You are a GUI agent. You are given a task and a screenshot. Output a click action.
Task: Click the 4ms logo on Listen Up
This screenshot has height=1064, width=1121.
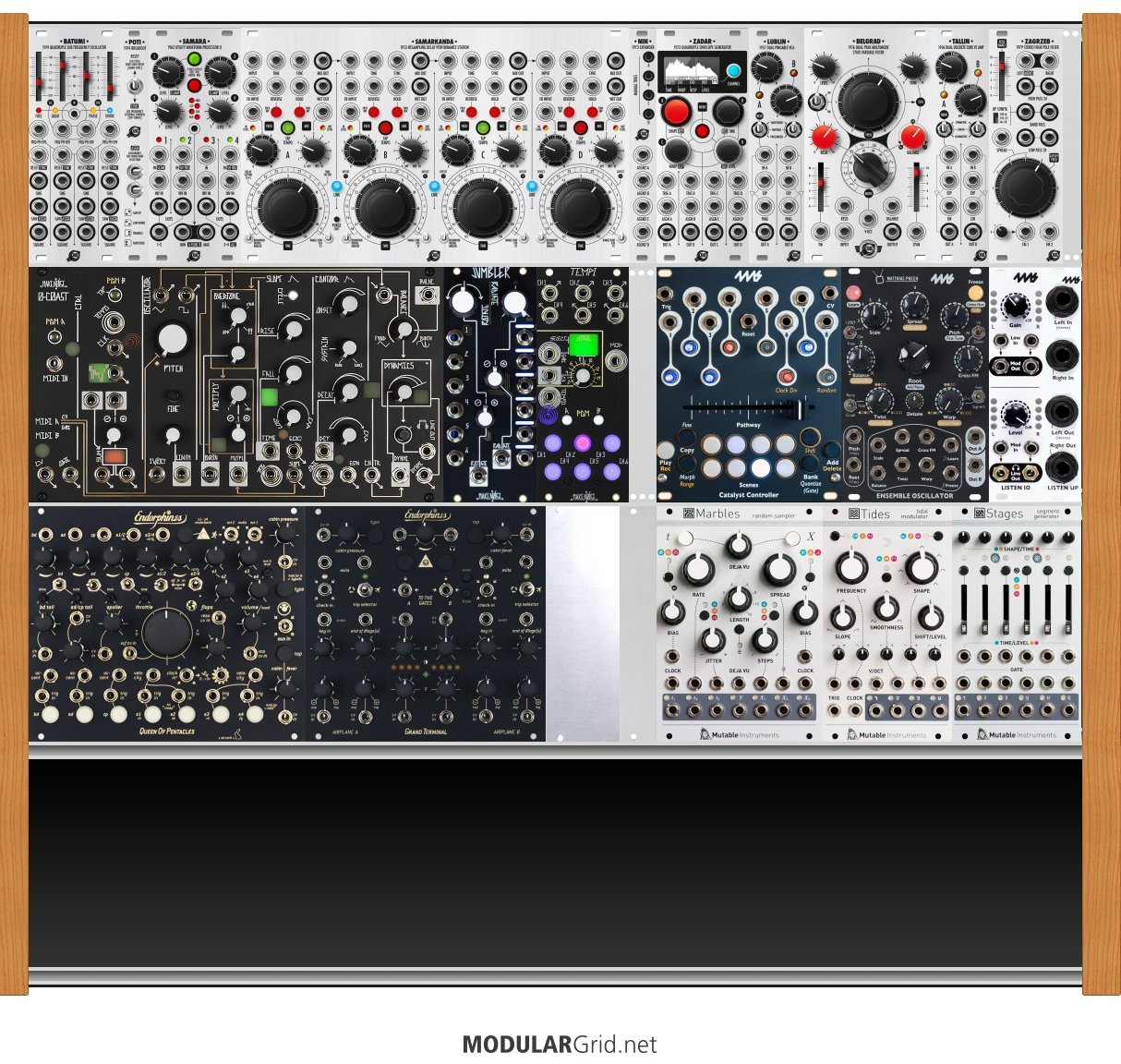pos(1069,279)
